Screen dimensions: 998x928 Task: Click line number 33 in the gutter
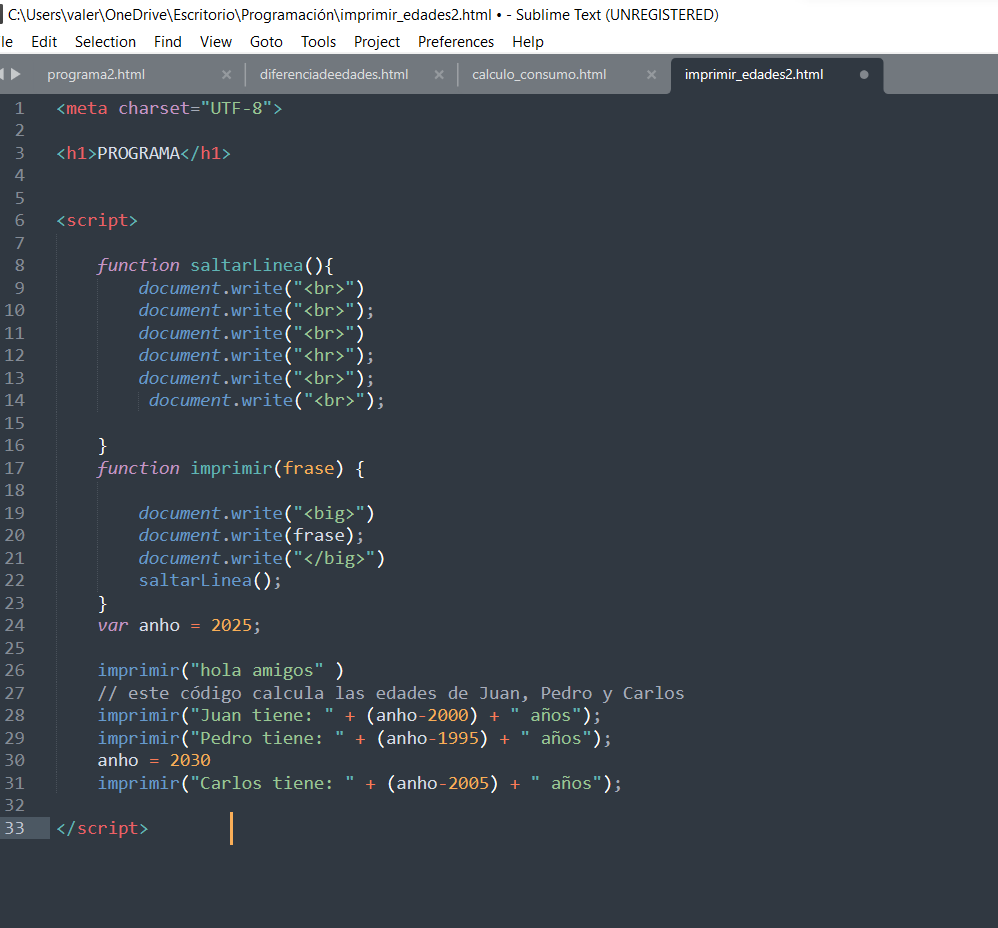click(15, 828)
